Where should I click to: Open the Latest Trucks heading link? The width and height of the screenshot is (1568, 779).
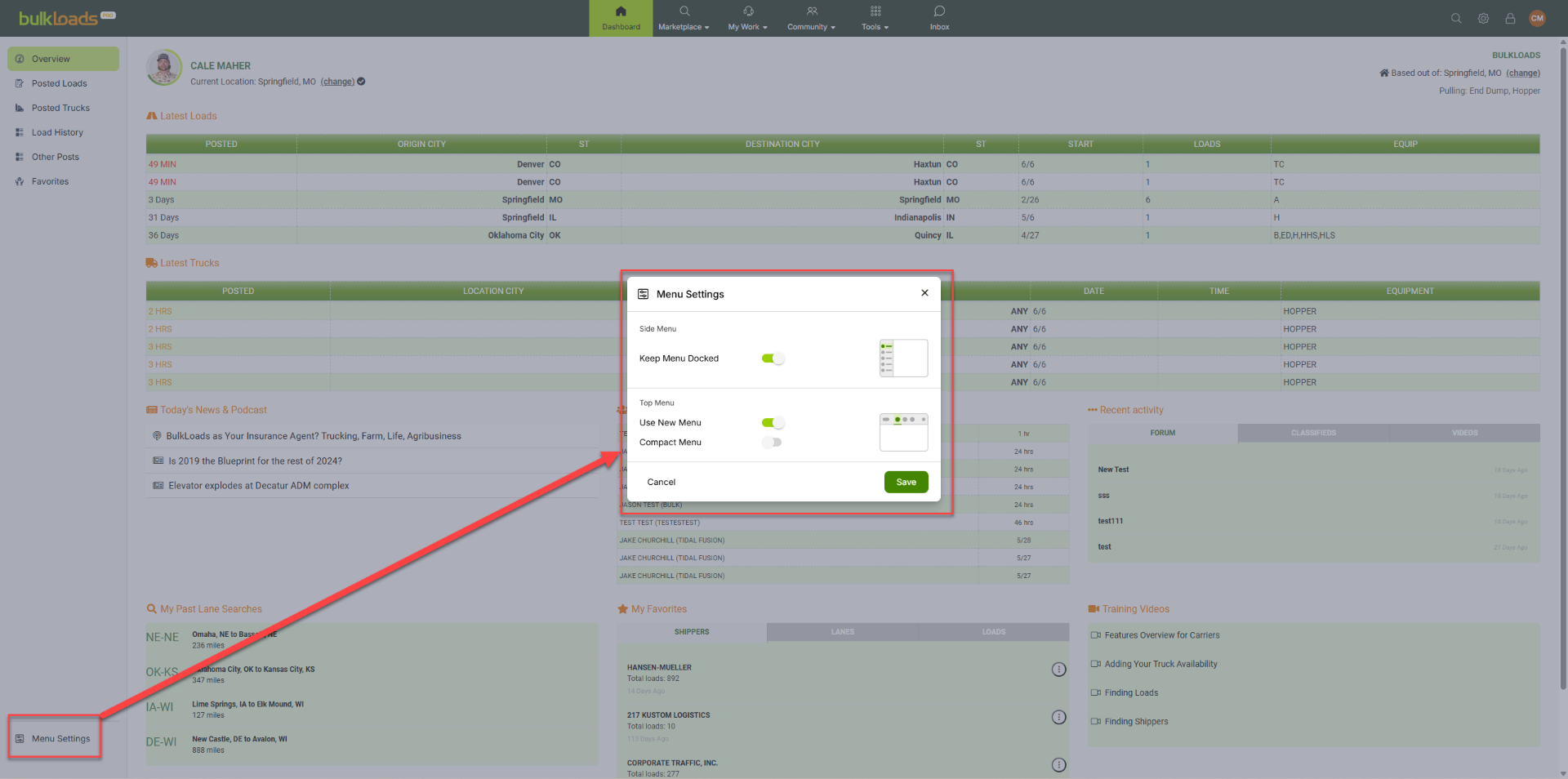tap(189, 263)
